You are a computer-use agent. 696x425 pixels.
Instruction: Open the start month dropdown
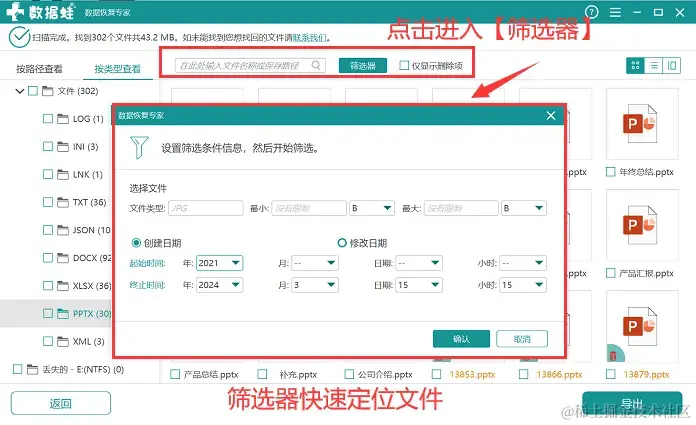coord(315,263)
